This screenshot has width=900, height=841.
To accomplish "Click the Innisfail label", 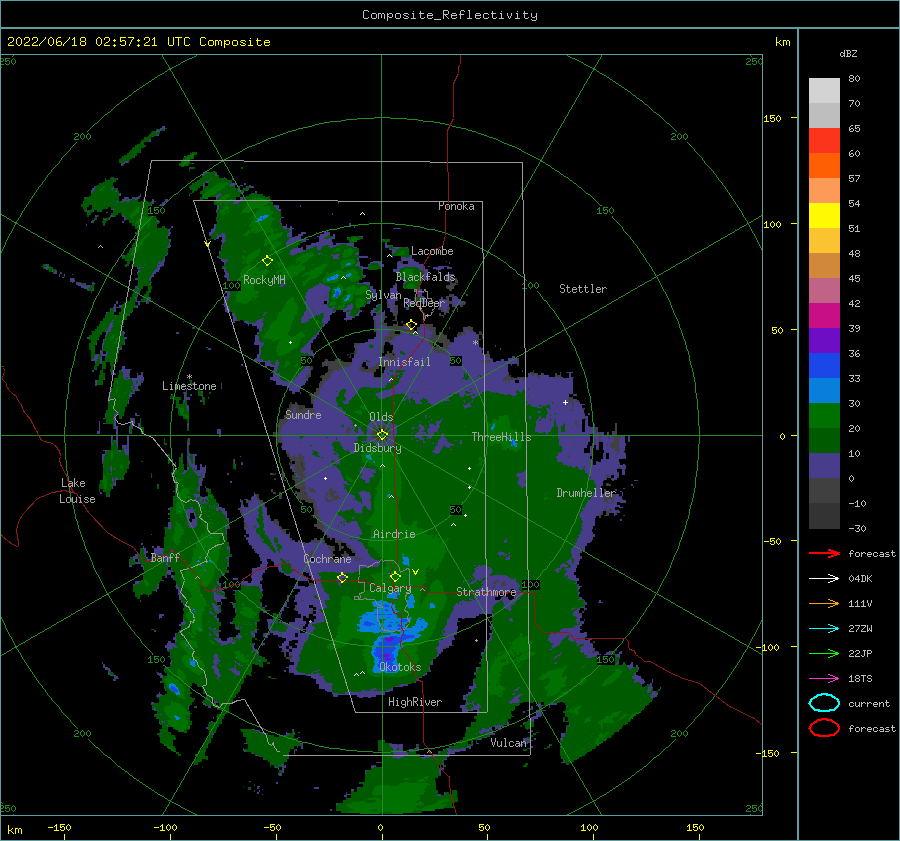I will pyautogui.click(x=404, y=362).
